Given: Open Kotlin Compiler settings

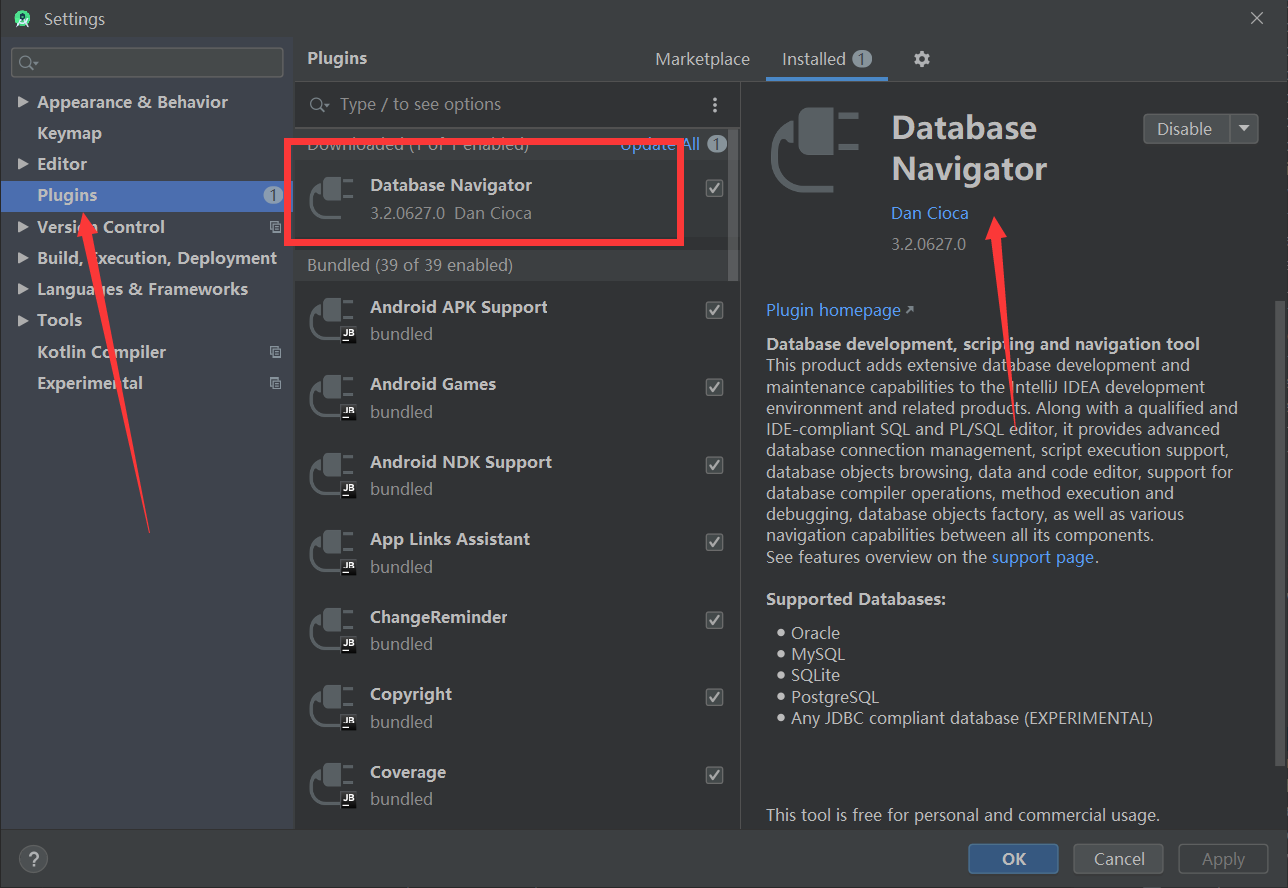Looking at the screenshot, I should [x=101, y=352].
